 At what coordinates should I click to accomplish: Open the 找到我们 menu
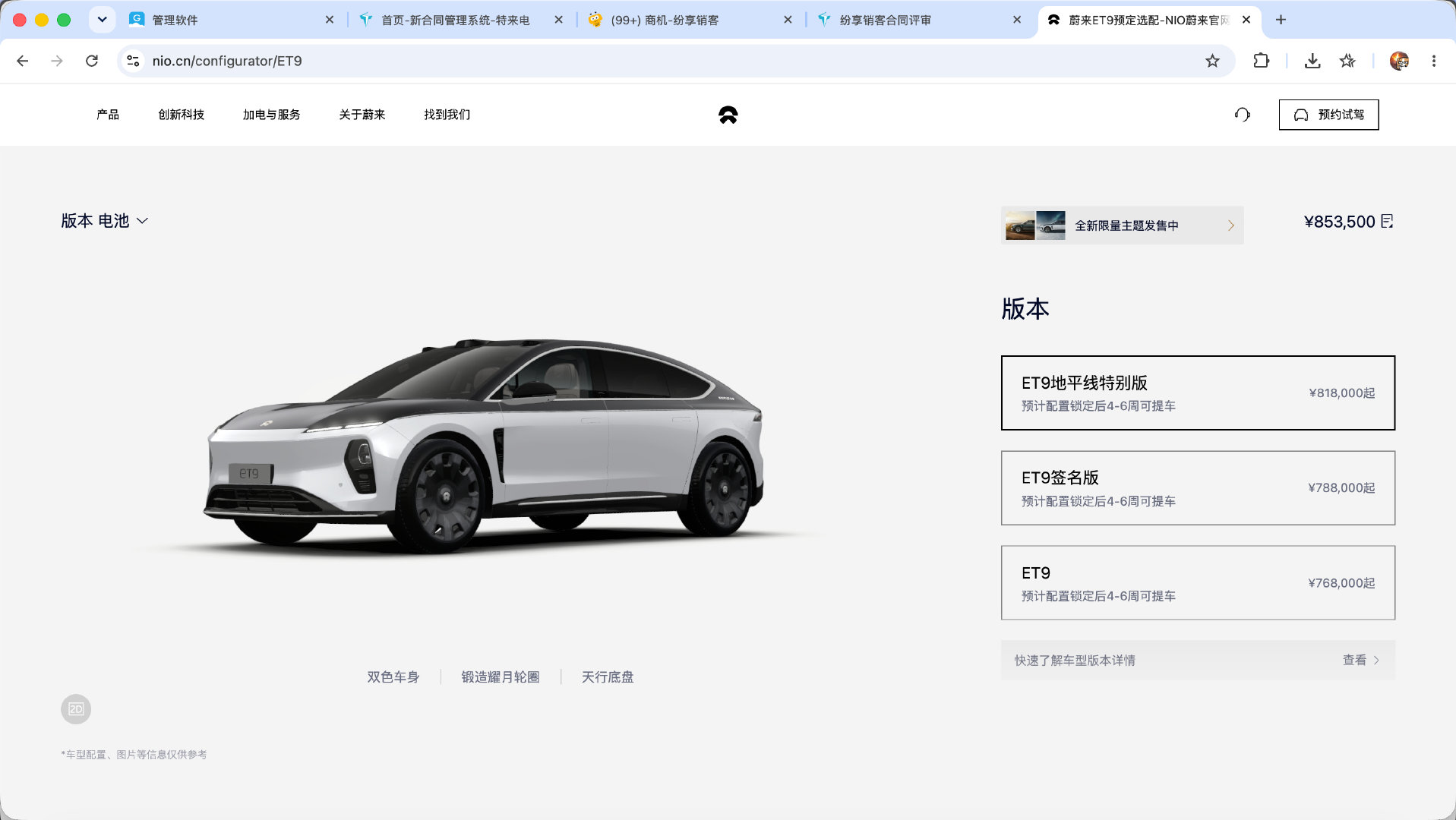pos(447,115)
